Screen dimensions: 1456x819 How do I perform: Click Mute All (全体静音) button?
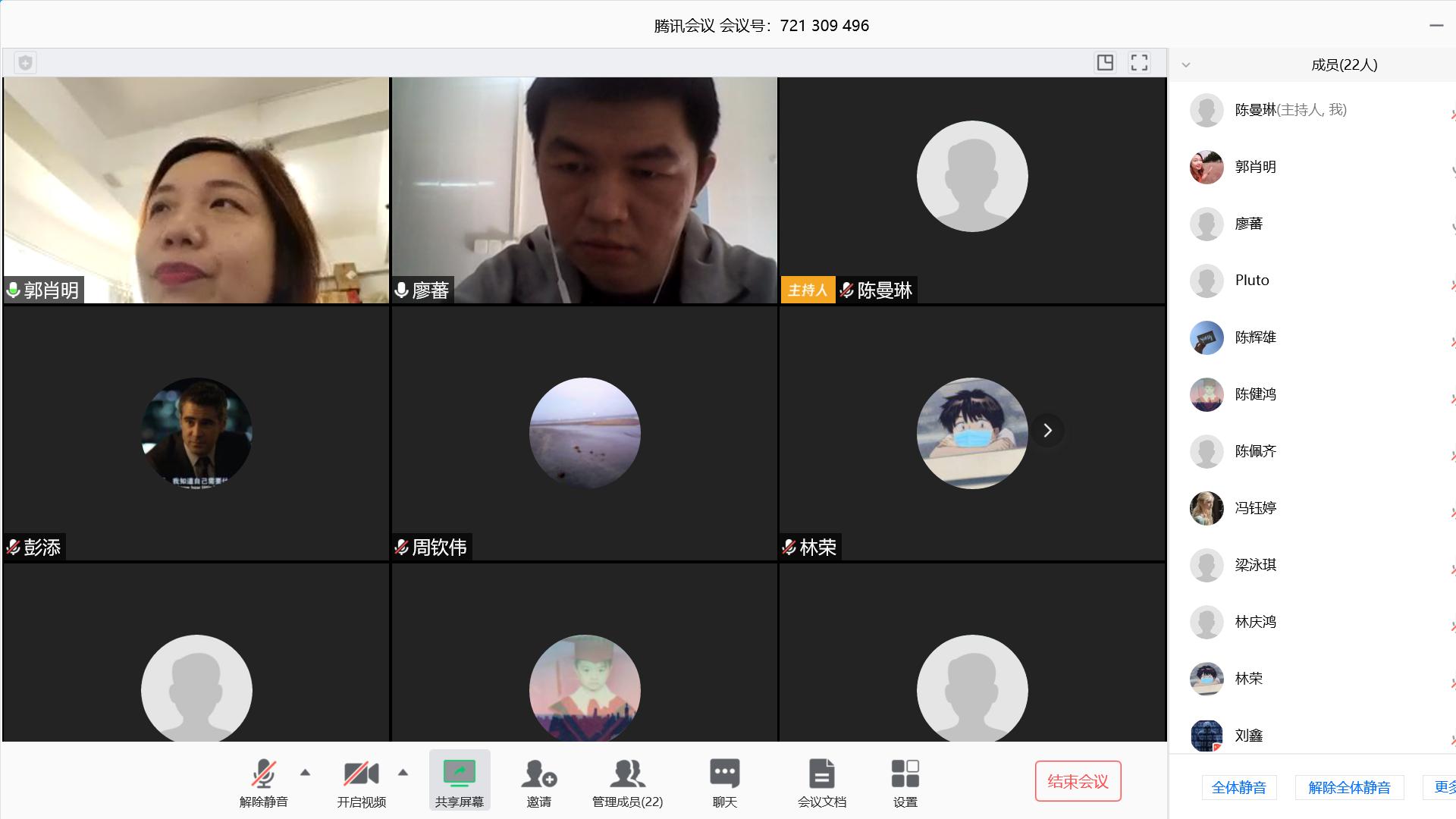tap(1238, 787)
